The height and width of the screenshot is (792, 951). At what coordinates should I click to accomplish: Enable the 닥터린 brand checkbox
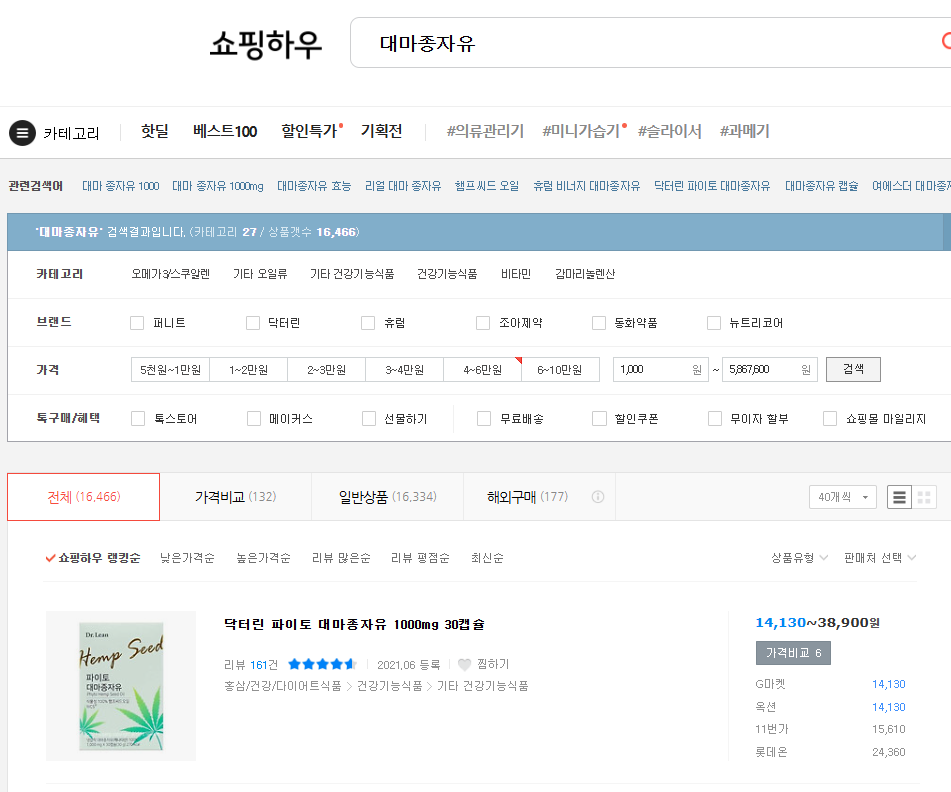coord(253,322)
